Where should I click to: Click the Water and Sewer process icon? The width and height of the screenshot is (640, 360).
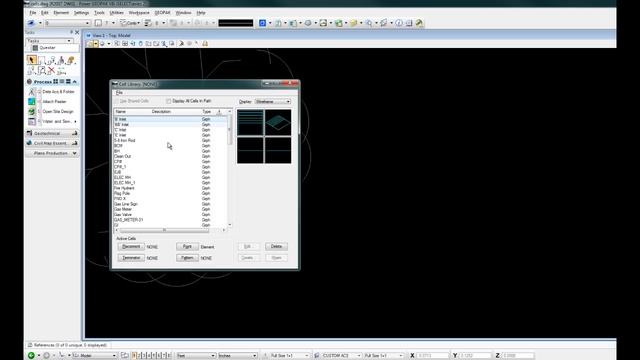click(x=31, y=121)
